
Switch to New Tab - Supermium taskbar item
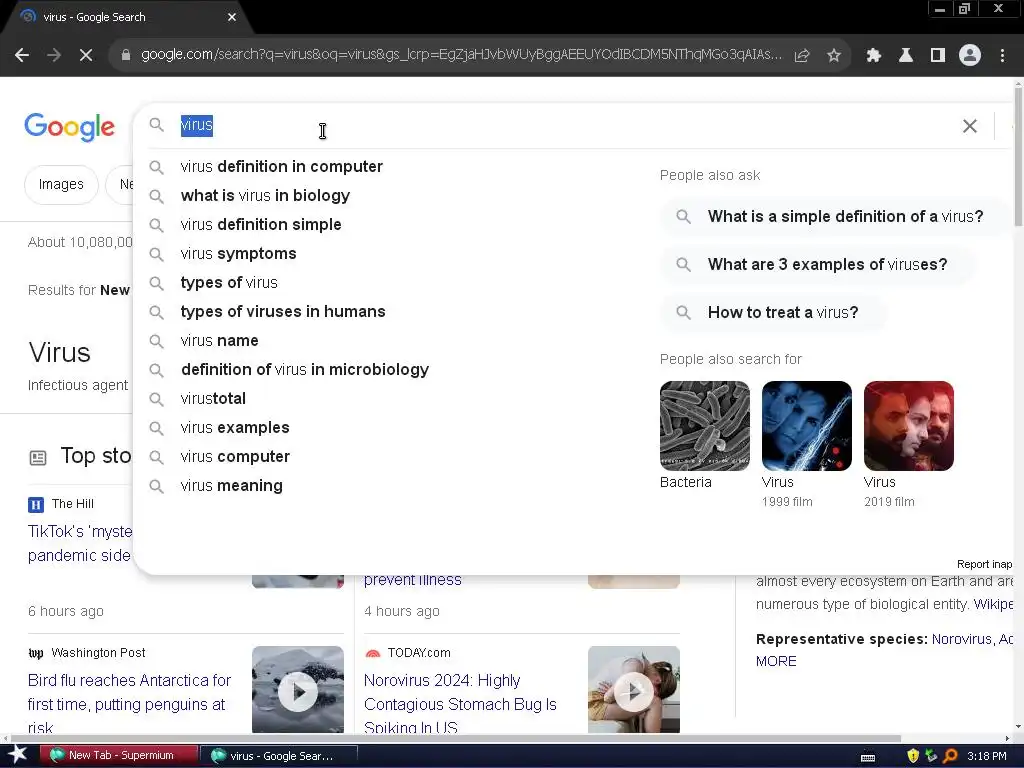119,756
